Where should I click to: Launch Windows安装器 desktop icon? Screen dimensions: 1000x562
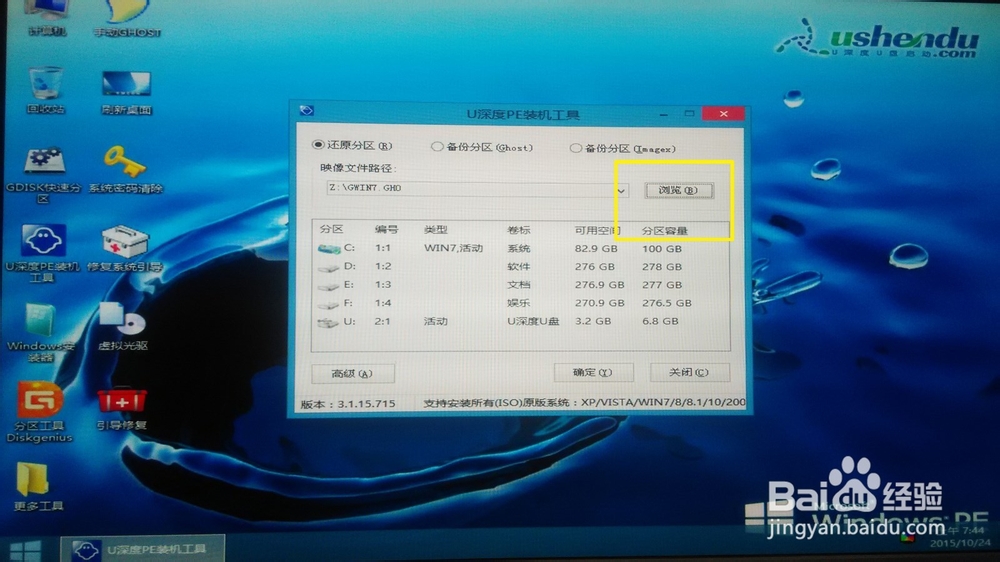pyautogui.click(x=41, y=332)
